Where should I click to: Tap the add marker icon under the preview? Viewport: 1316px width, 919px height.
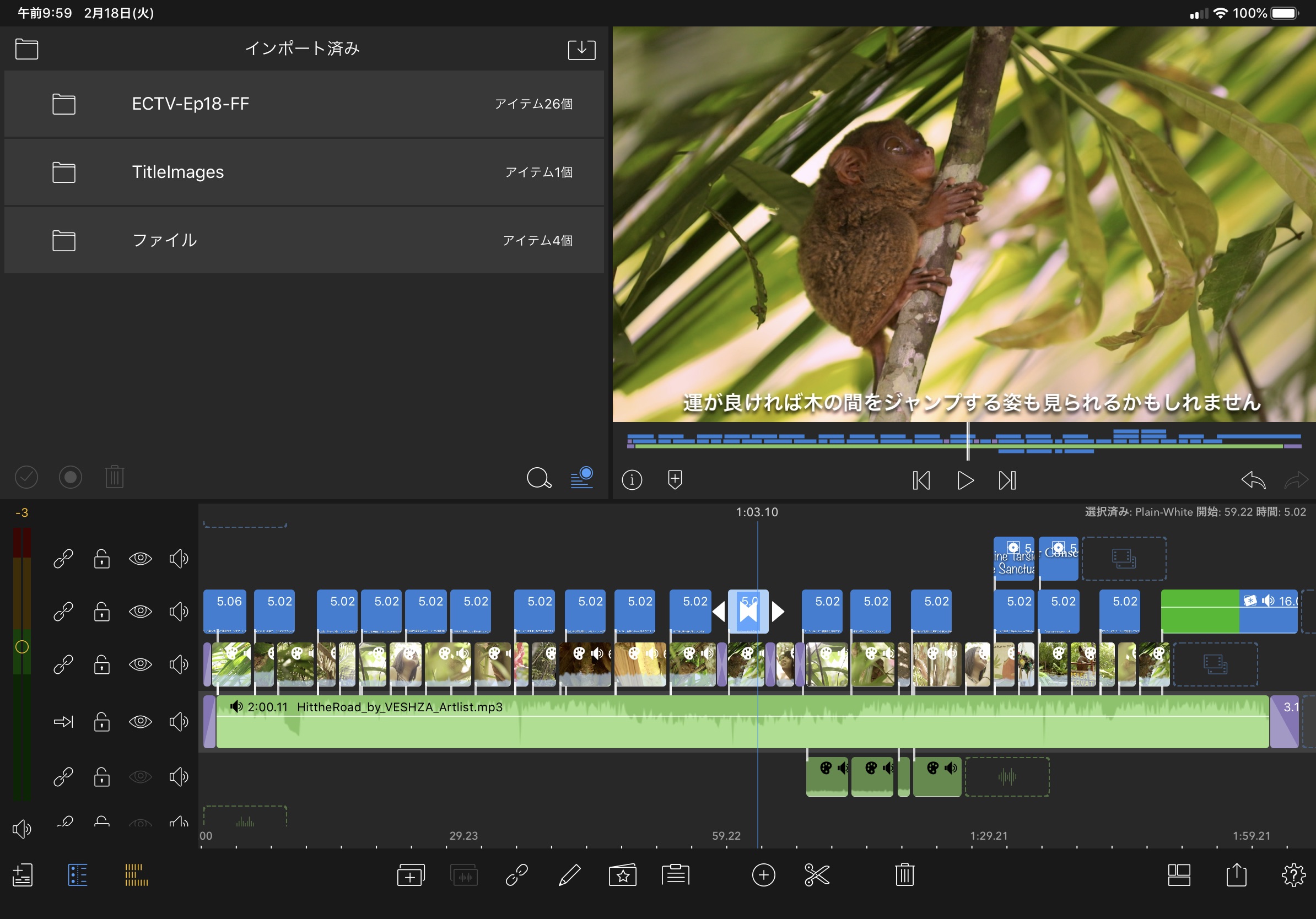click(x=675, y=479)
